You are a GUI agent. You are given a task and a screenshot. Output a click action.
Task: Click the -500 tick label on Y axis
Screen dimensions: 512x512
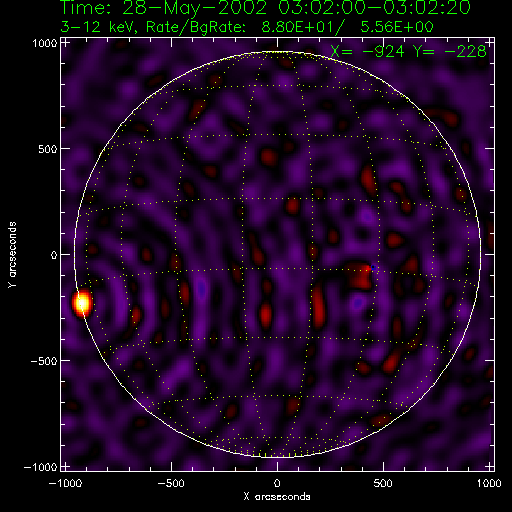[44, 361]
